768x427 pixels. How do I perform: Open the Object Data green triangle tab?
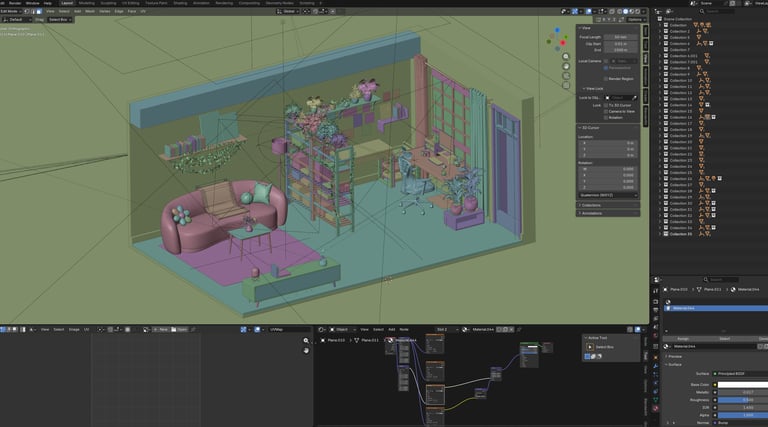[656, 400]
